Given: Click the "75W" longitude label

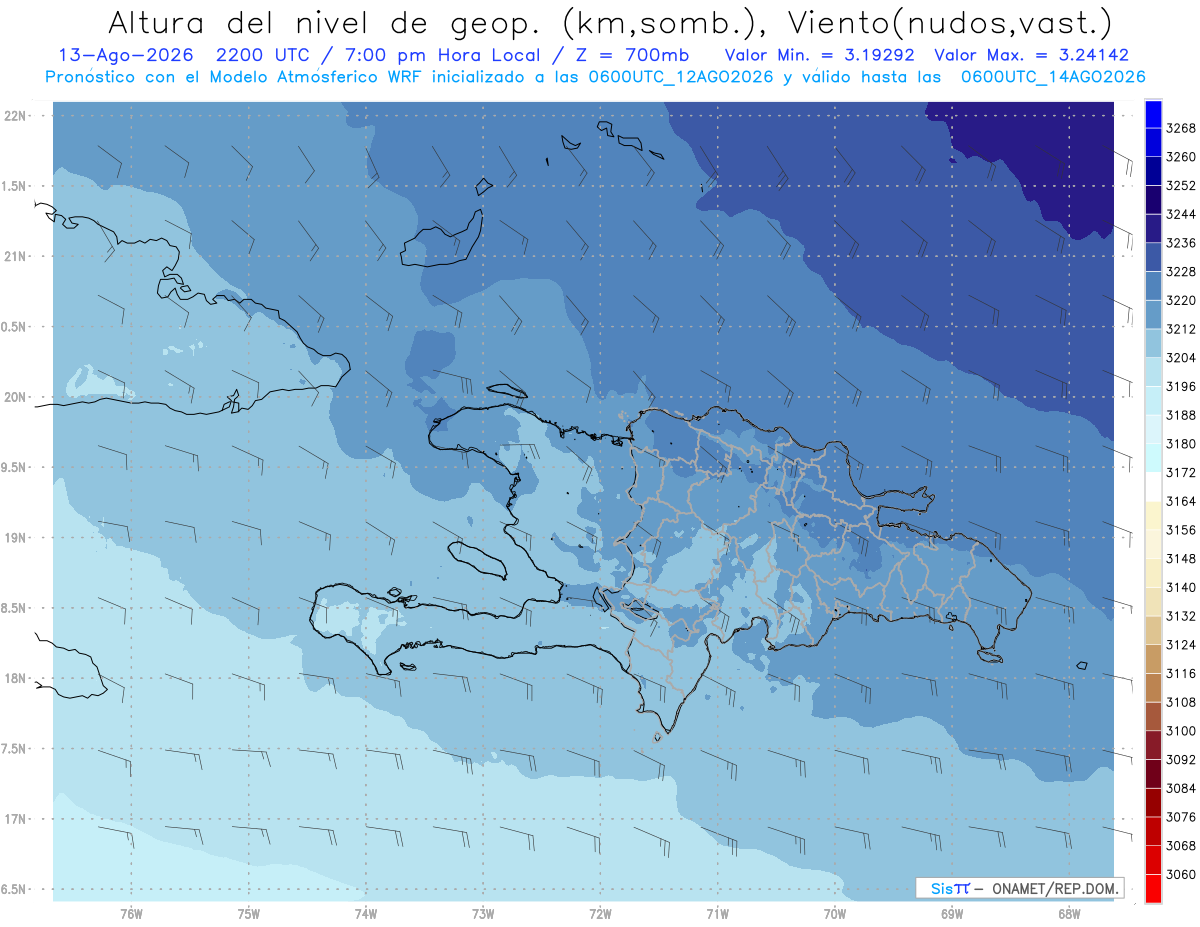Looking at the screenshot, I should coord(249,913).
